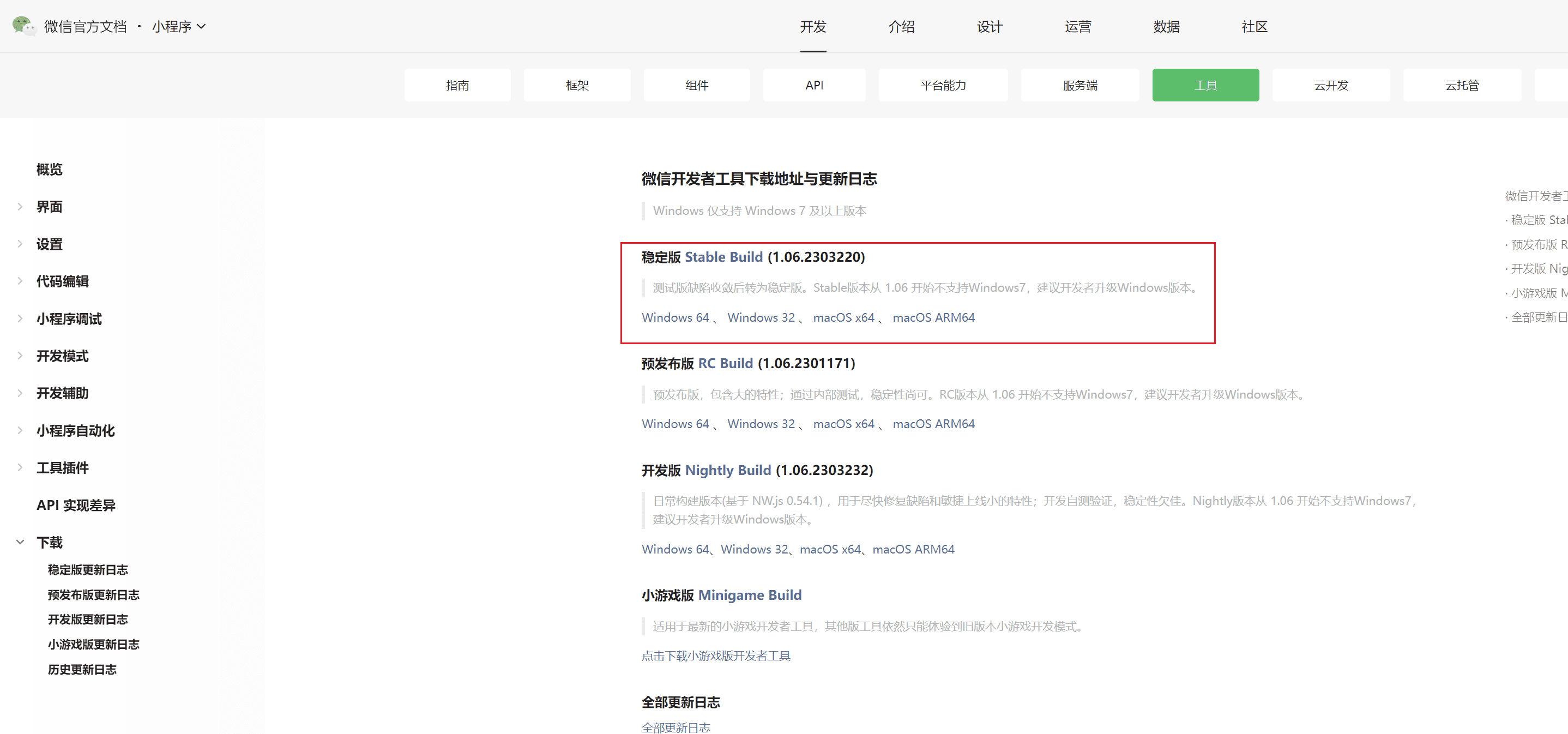Open the 服务端 sub-navigation button

[x=1081, y=85]
